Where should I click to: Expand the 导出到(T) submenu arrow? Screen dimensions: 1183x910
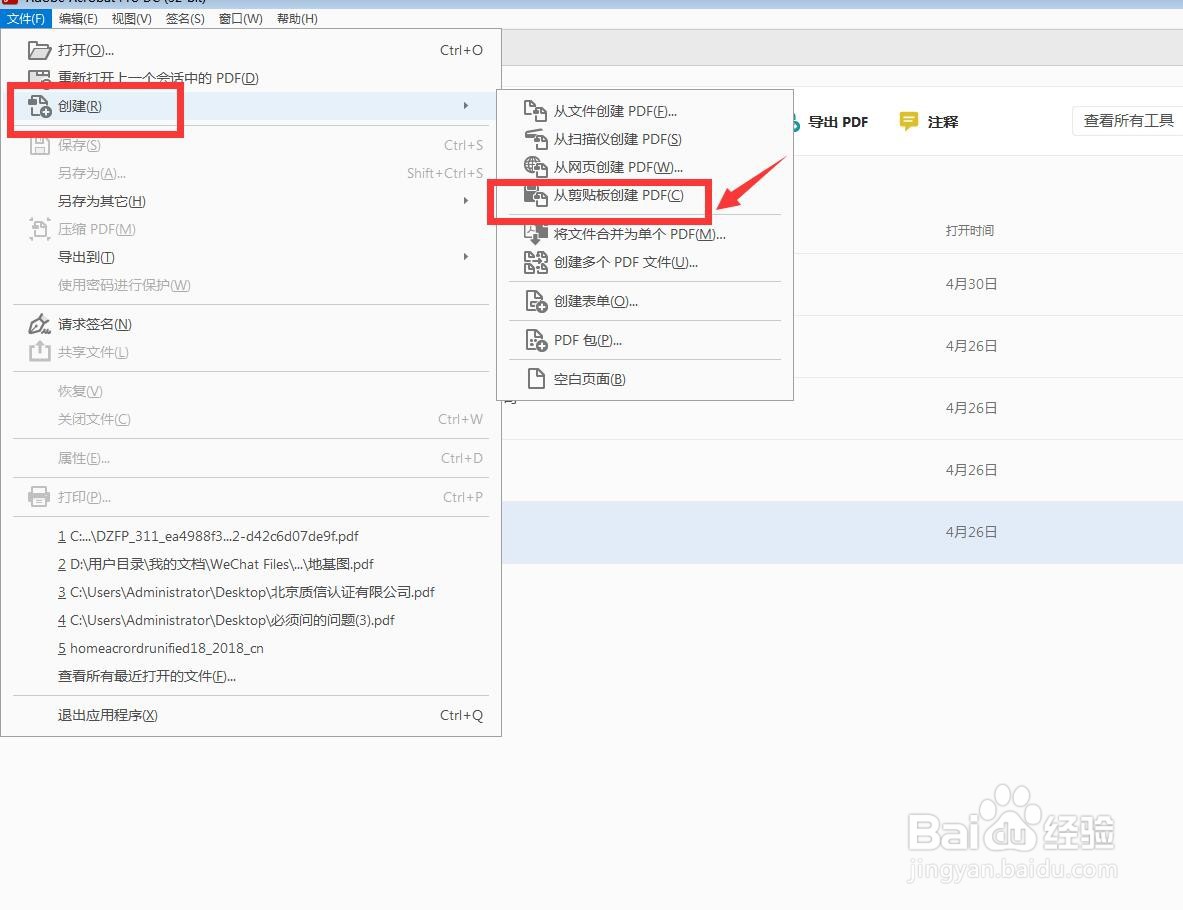pos(466,257)
